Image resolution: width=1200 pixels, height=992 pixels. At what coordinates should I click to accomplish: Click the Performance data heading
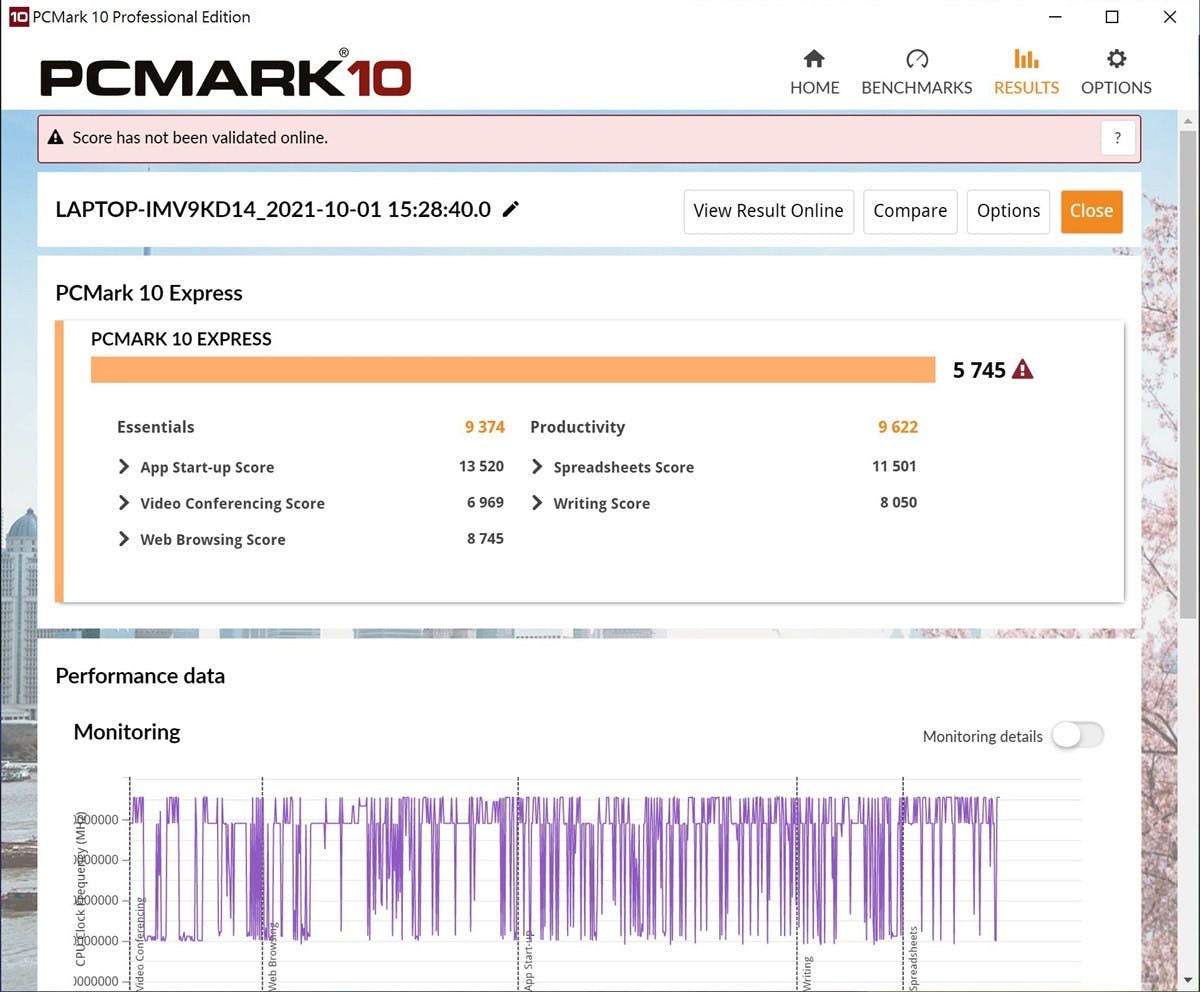[x=140, y=676]
